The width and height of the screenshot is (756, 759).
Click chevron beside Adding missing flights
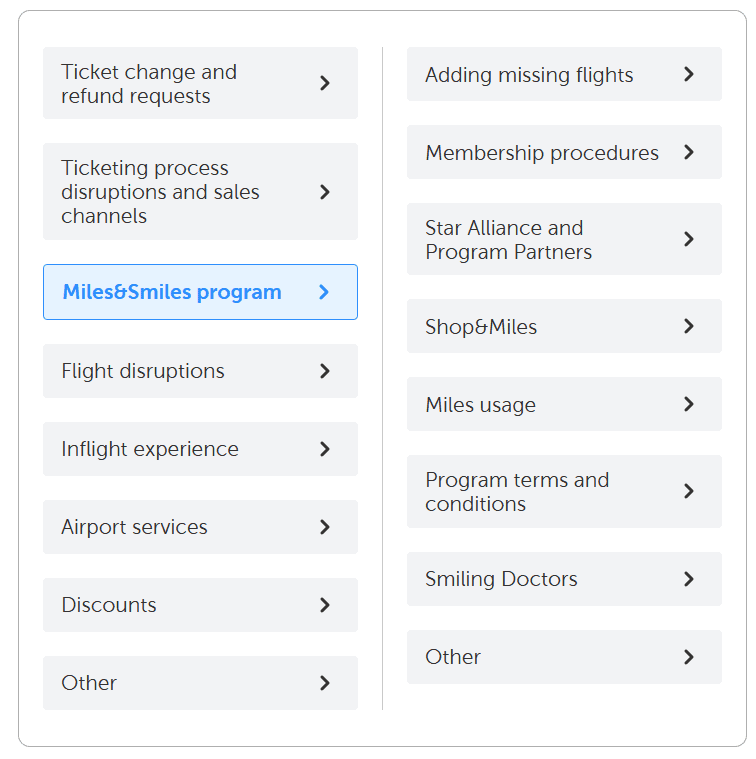[689, 74]
